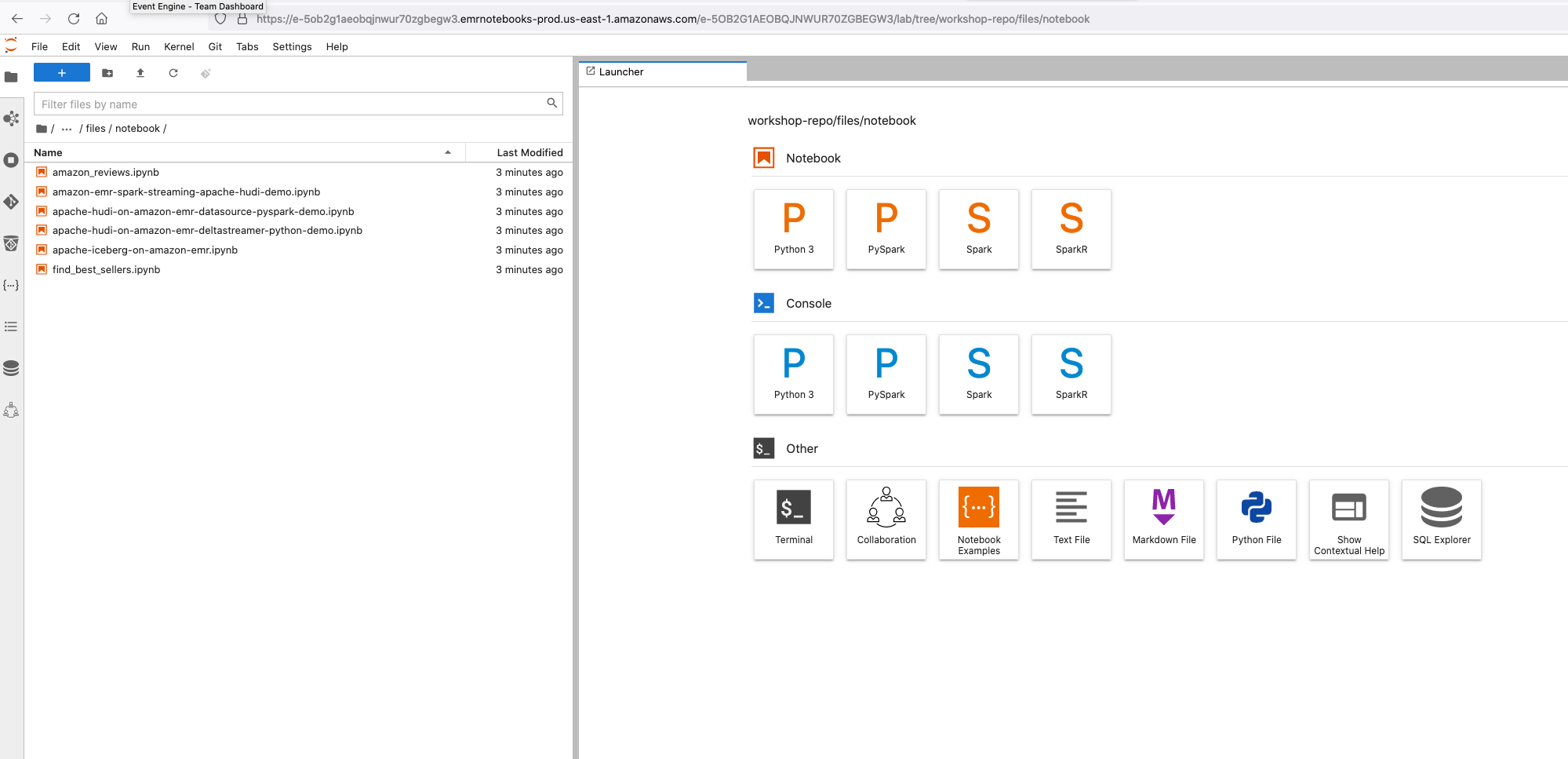This screenshot has height=759, width=1568.
Task: Open the View menu
Action: (x=106, y=46)
